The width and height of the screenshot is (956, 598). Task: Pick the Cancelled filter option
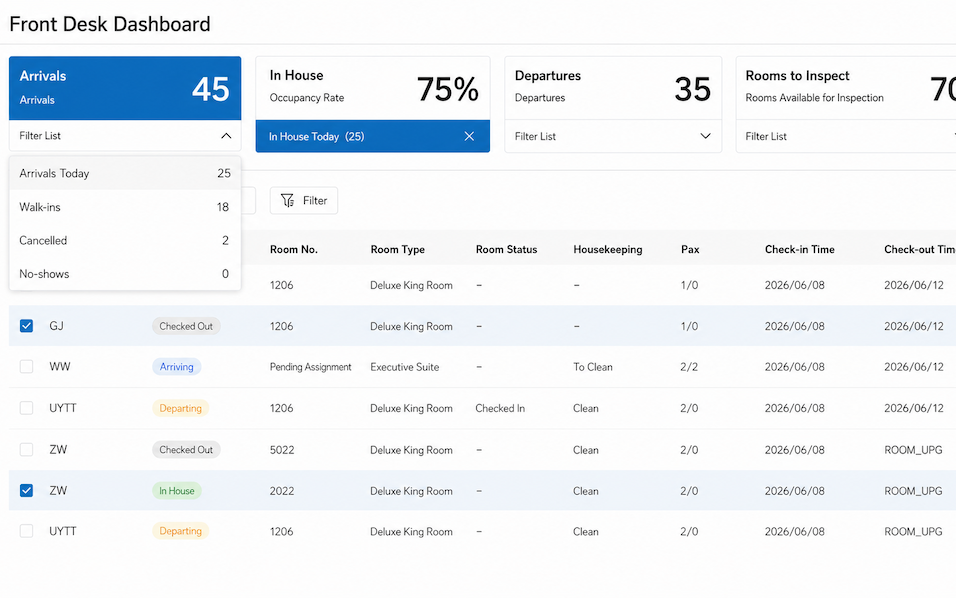(125, 240)
